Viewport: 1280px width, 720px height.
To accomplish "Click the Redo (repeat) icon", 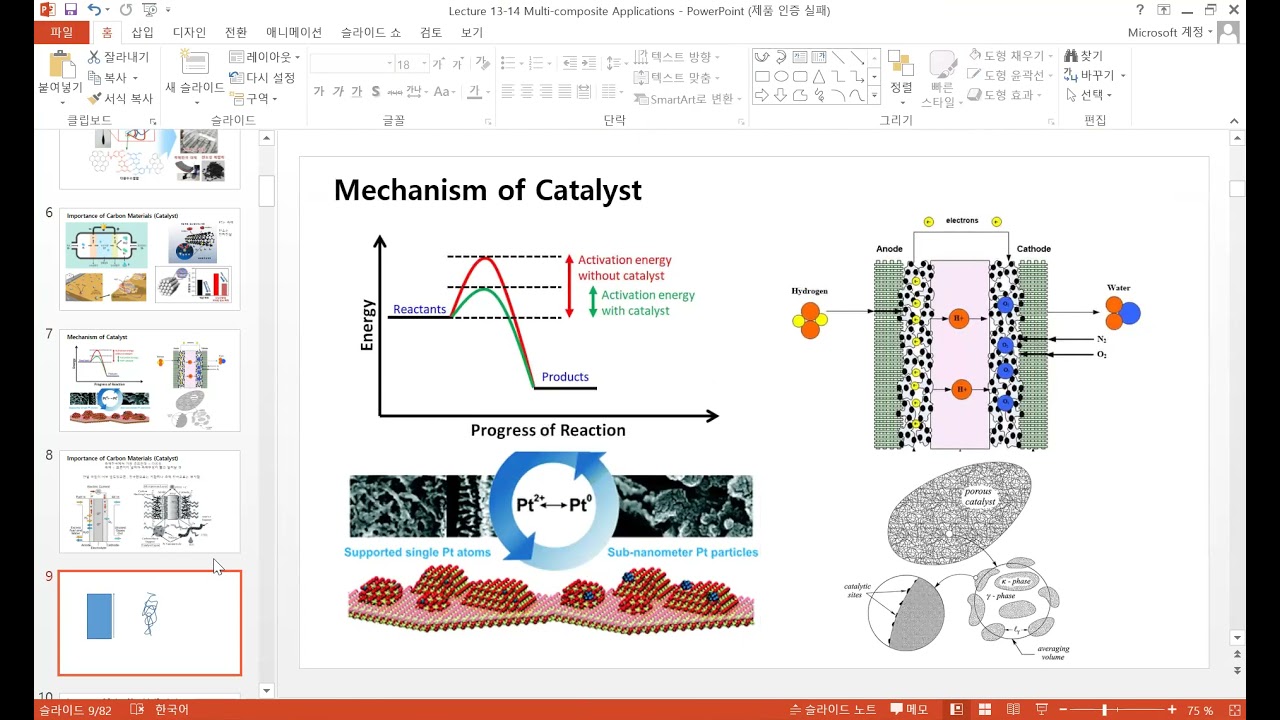I will click(127, 10).
